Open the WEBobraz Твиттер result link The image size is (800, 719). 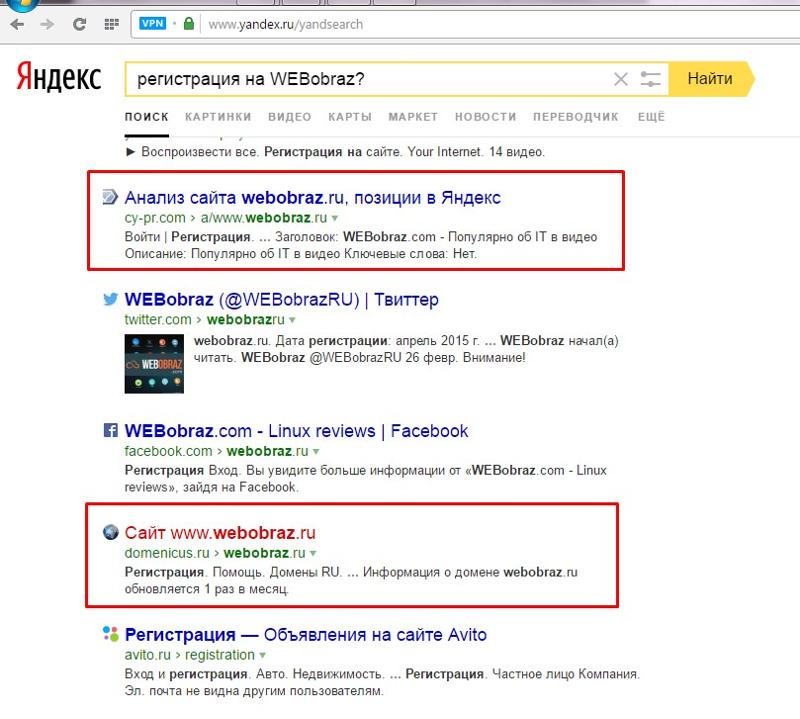tap(281, 300)
